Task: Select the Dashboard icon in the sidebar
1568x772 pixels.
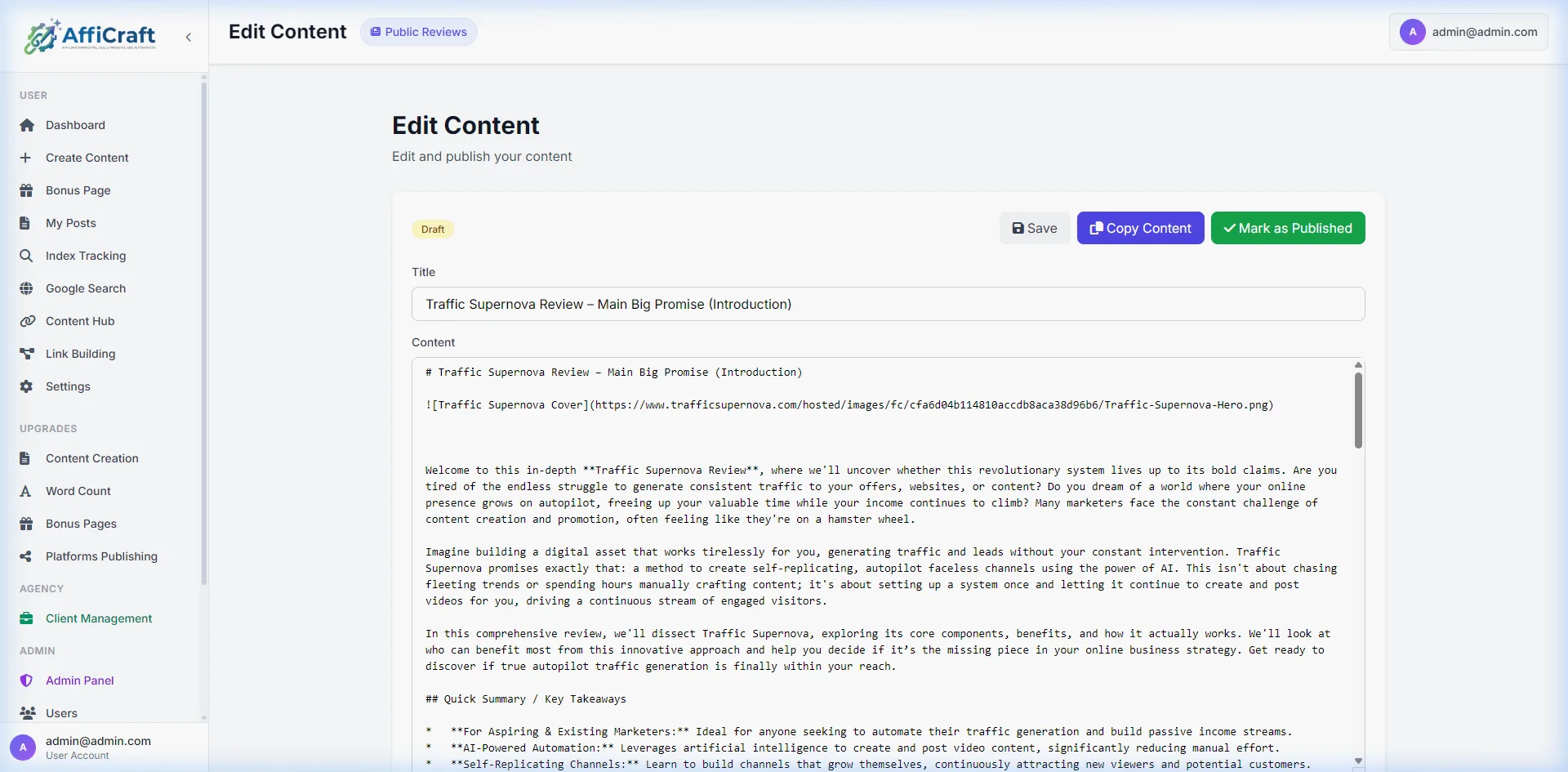Action: click(27, 125)
